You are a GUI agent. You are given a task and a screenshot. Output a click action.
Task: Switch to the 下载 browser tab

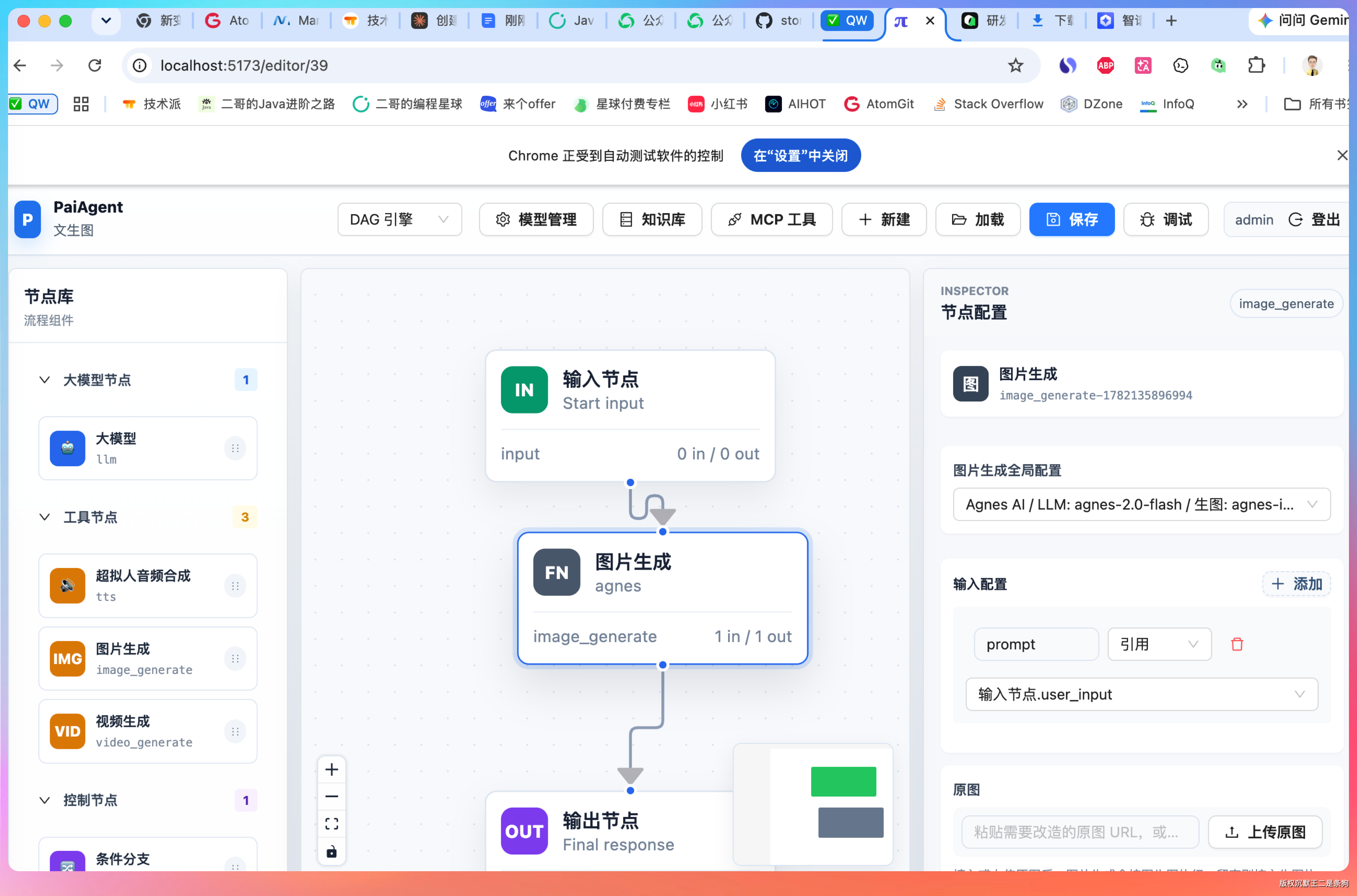(1053, 21)
